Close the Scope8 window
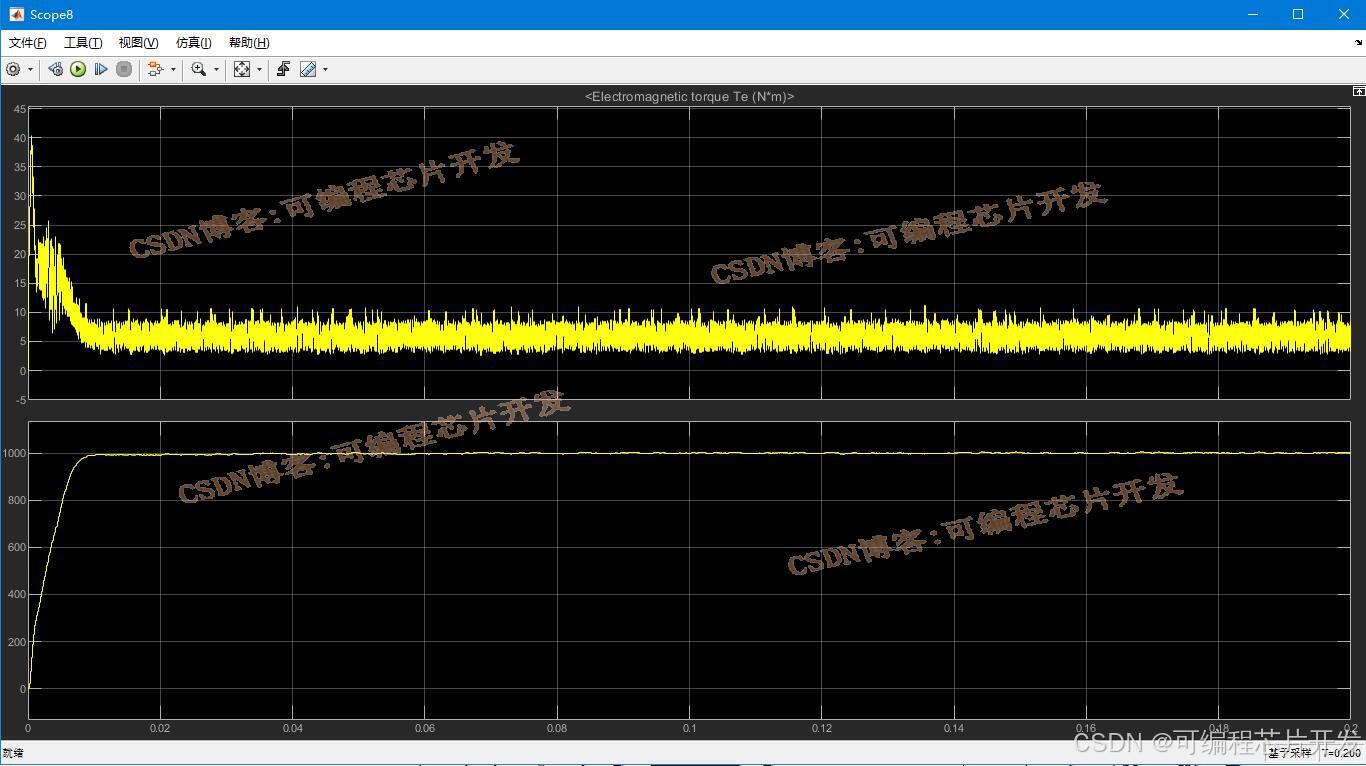Image resolution: width=1366 pixels, height=766 pixels. coord(1343,14)
